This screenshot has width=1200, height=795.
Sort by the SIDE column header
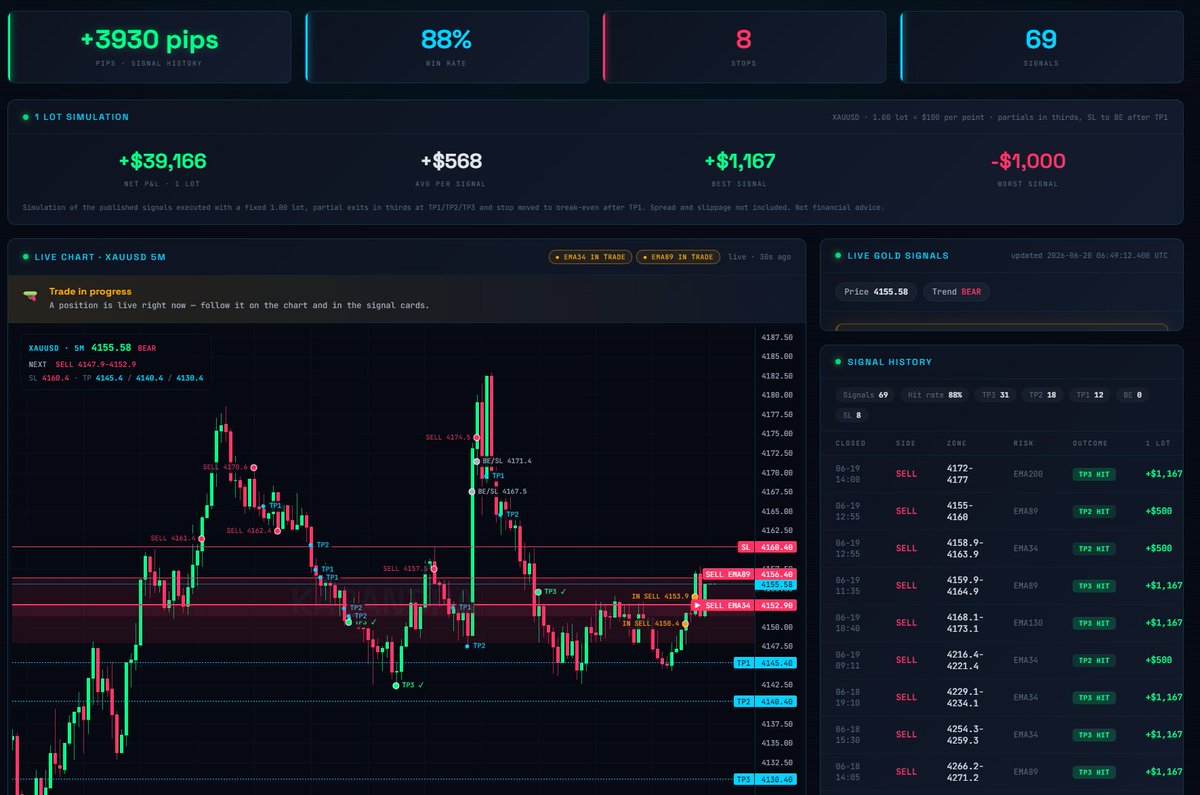pyautogui.click(x=906, y=443)
